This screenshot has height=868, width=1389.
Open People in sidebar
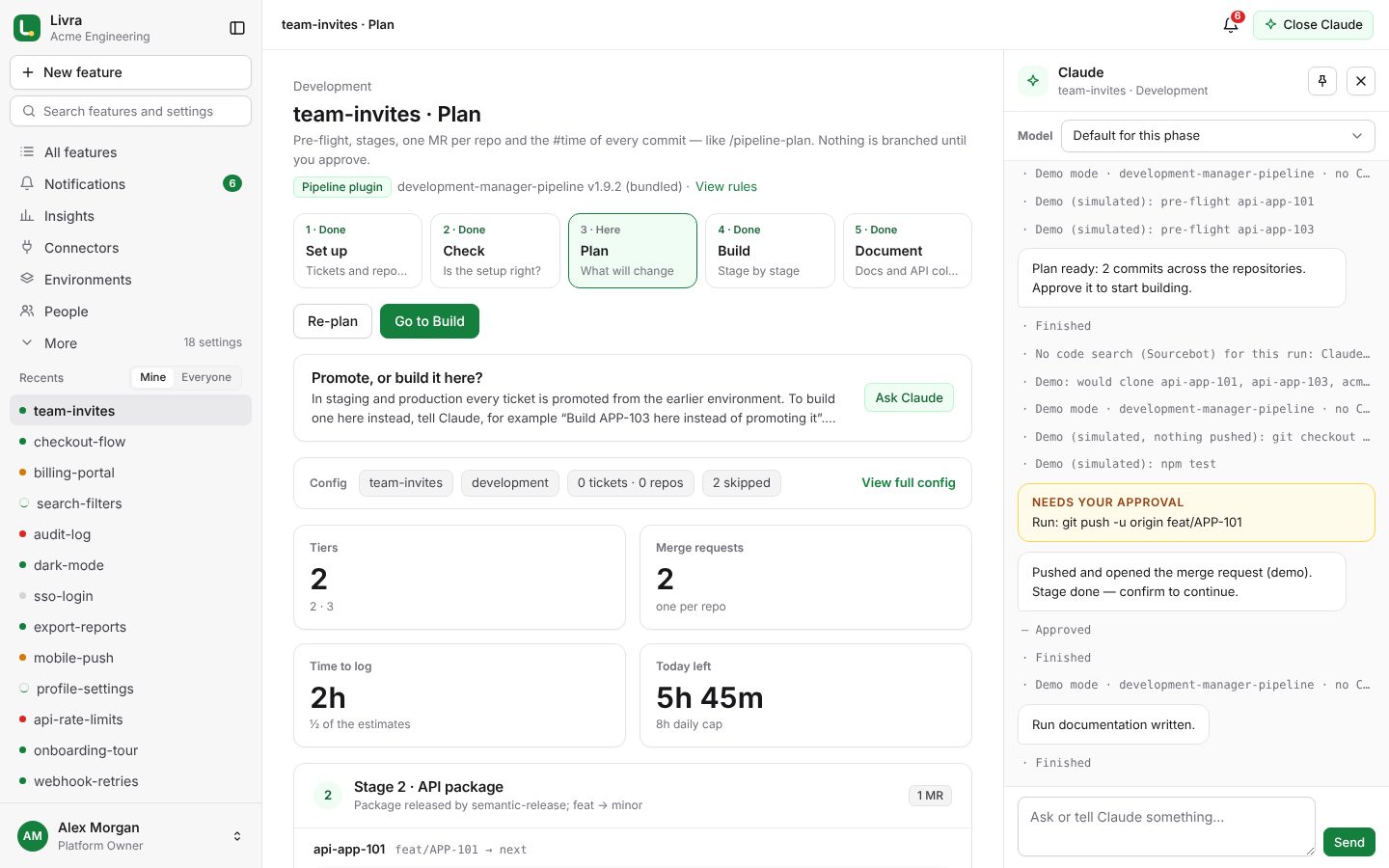pos(130,312)
